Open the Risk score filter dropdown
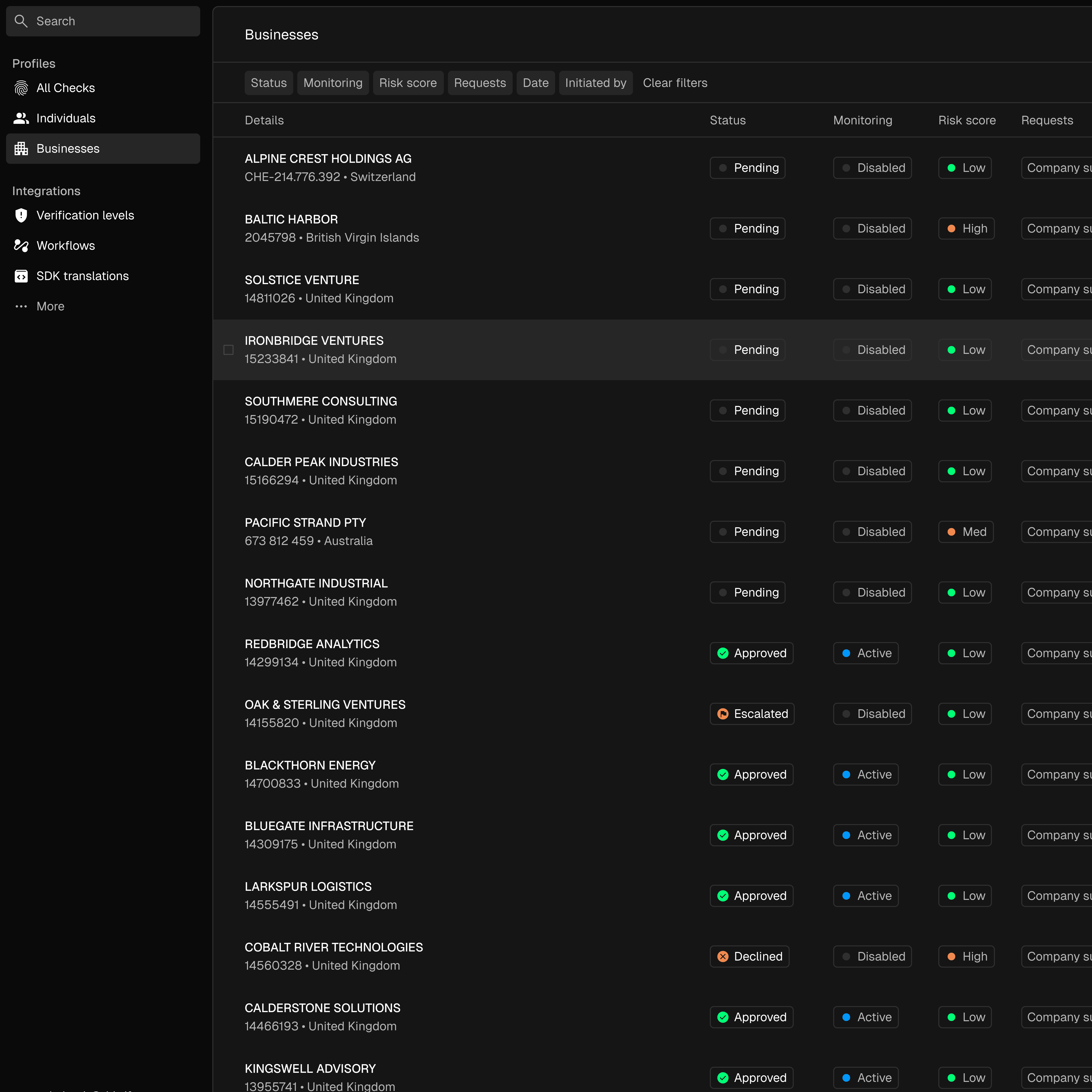Viewport: 1092px width, 1092px height. [x=407, y=83]
